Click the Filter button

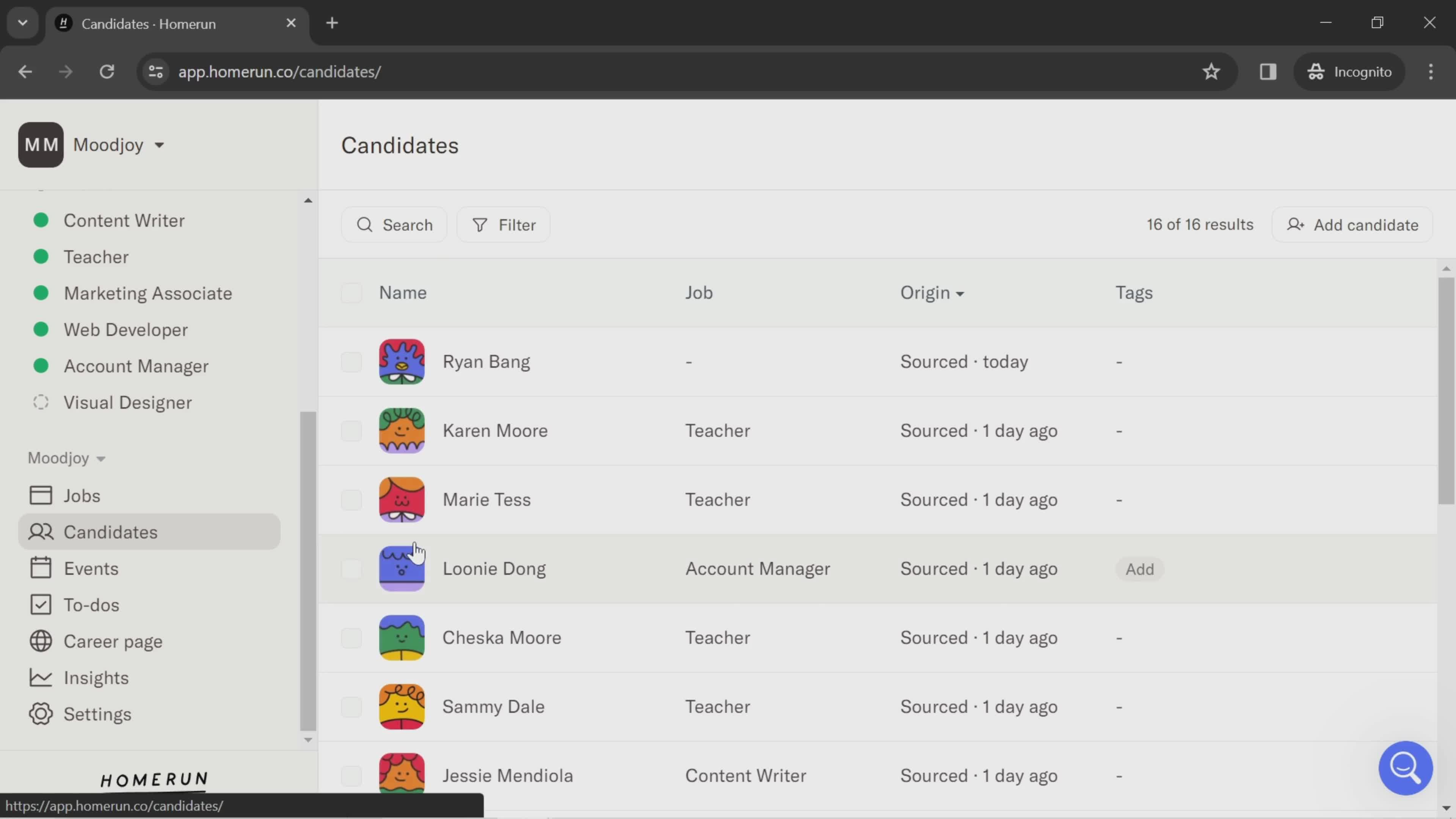[505, 225]
